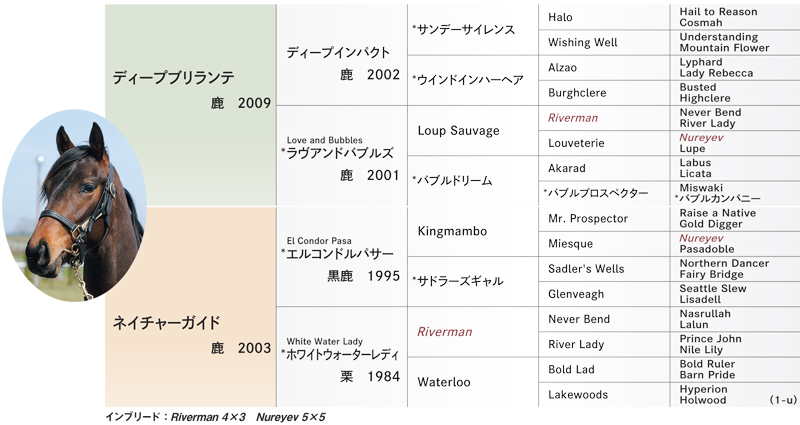
Task: Click the horse portrait photo
Action: click(74, 205)
